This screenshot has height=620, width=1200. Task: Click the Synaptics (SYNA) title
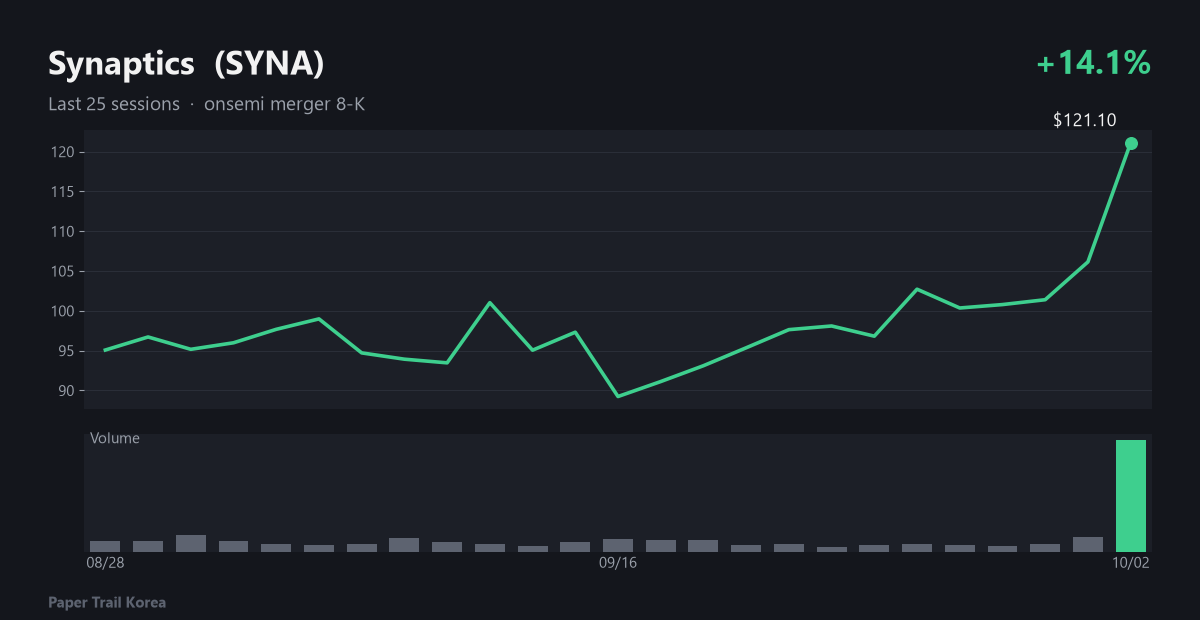186,64
